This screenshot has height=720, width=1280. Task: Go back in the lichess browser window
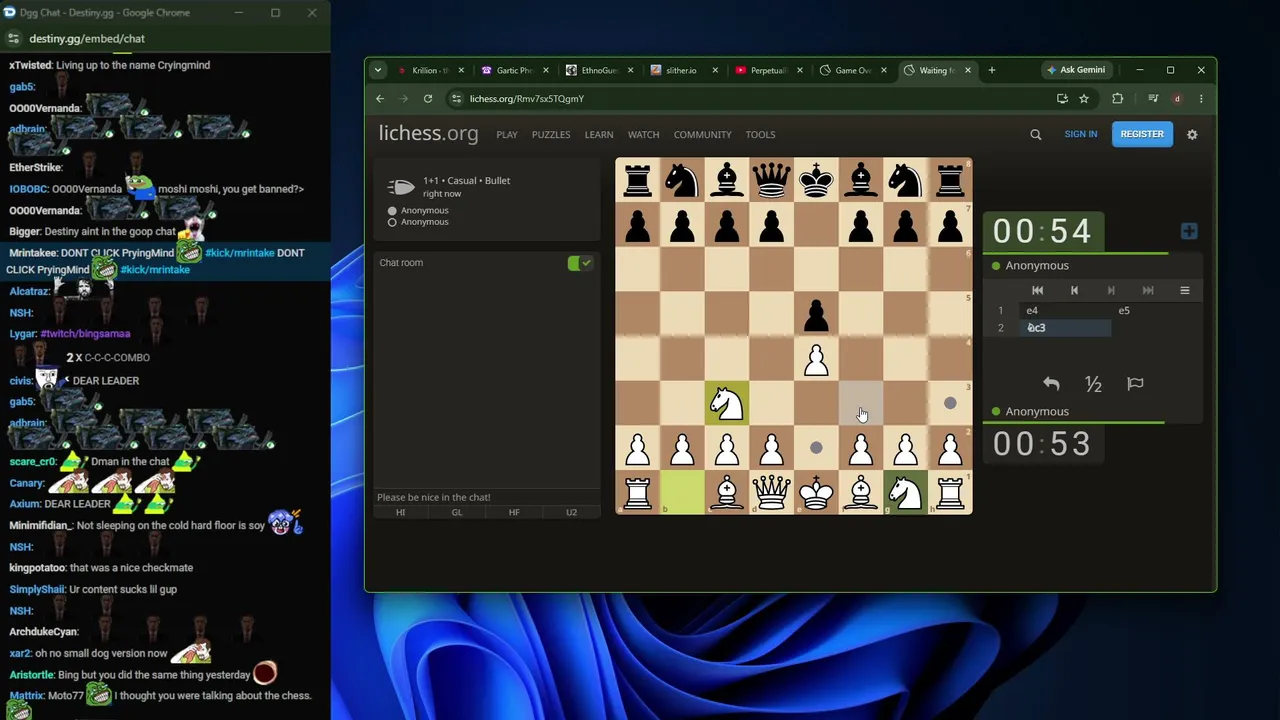(x=380, y=99)
